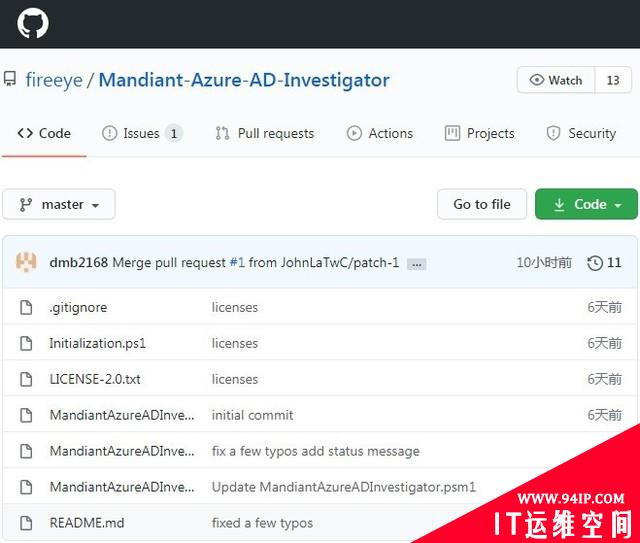
Task: Click the '6天前' timestamp in Initialization.ps1 row
Action: pos(604,343)
